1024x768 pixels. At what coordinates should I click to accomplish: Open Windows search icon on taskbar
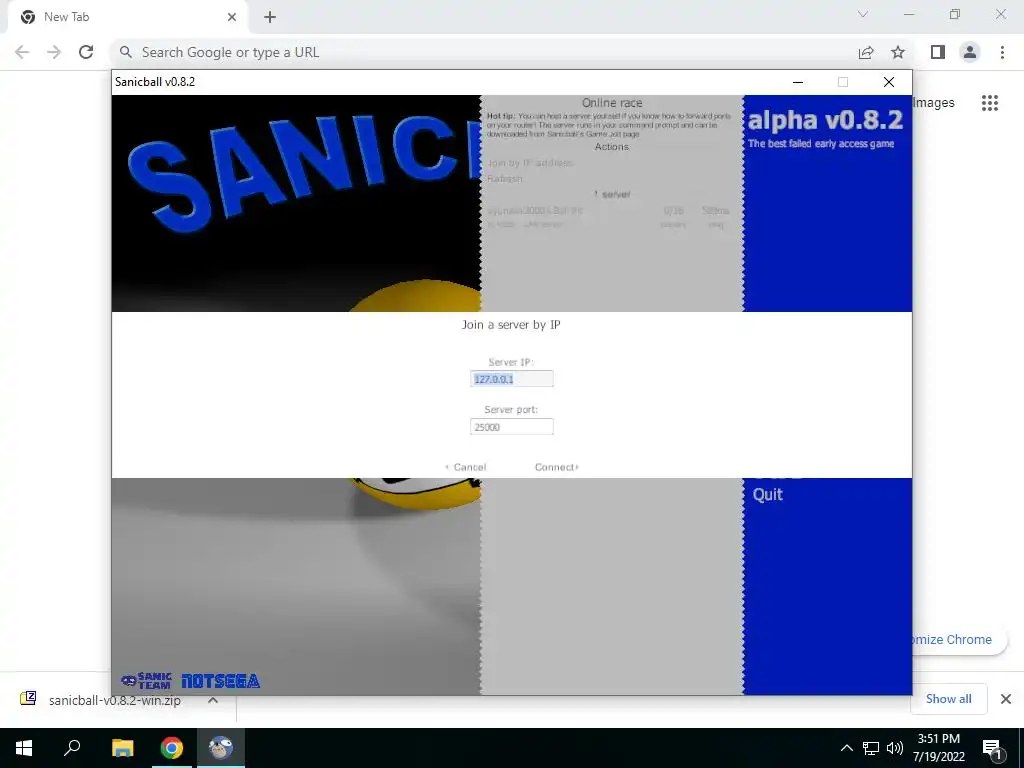tap(72, 748)
